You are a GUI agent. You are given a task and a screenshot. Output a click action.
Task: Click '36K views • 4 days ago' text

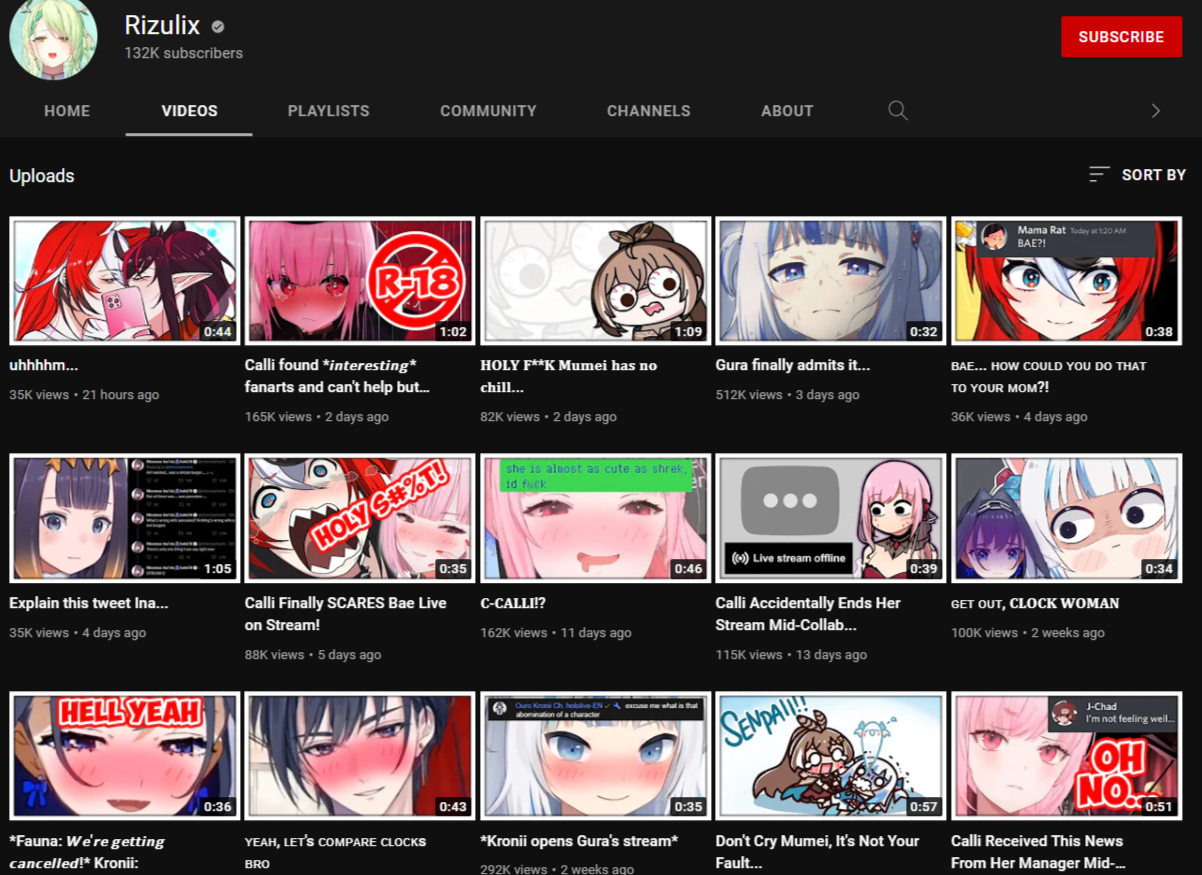pos(1019,417)
